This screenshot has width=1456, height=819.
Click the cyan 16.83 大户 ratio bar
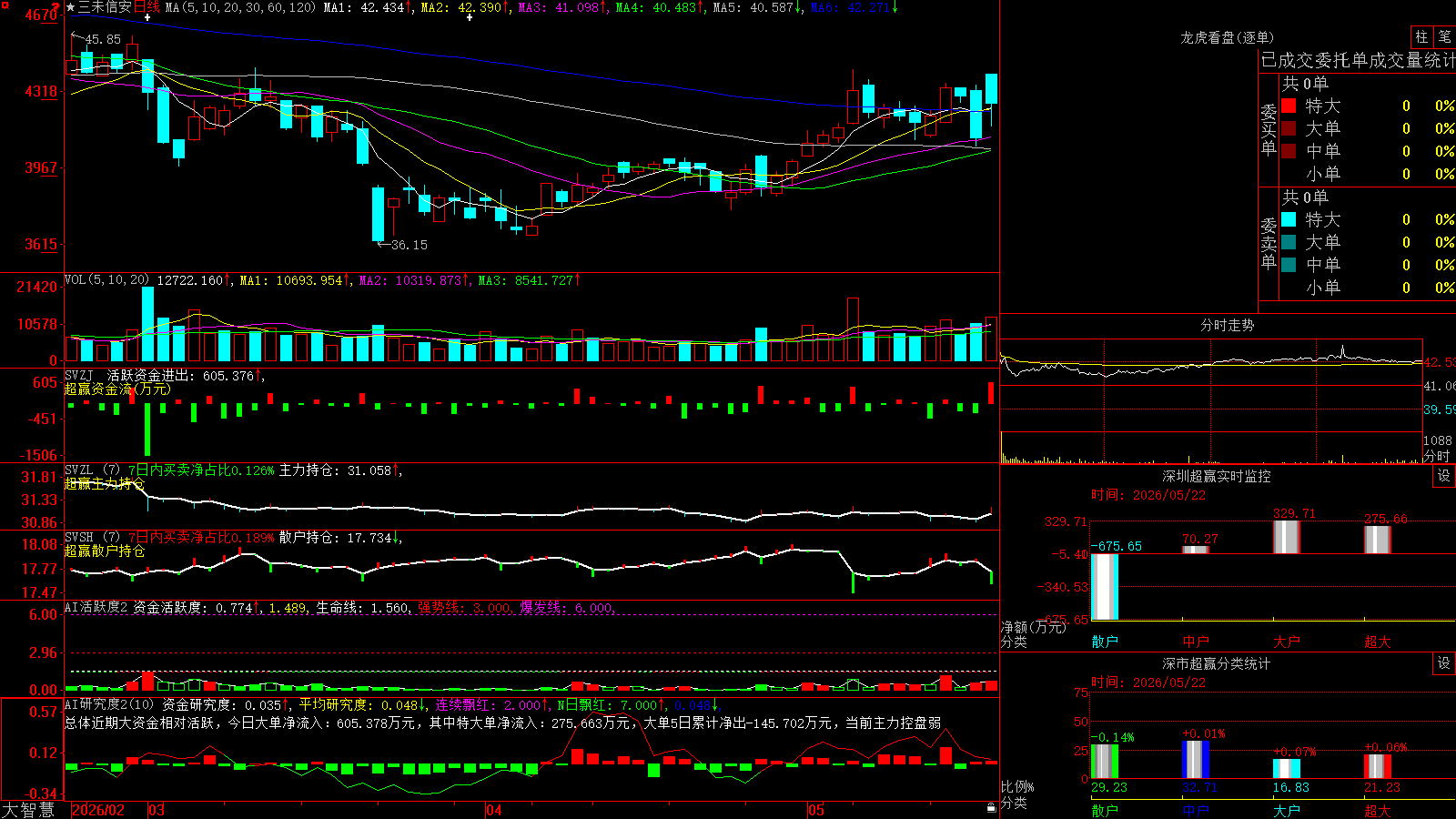click(x=1287, y=769)
